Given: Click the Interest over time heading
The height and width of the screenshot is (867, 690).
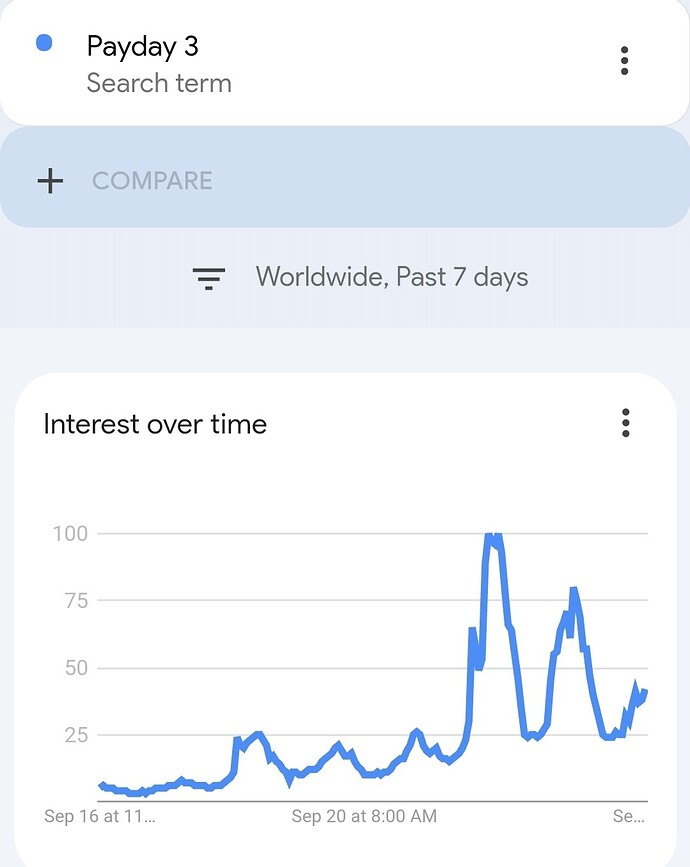Looking at the screenshot, I should pos(155,425).
